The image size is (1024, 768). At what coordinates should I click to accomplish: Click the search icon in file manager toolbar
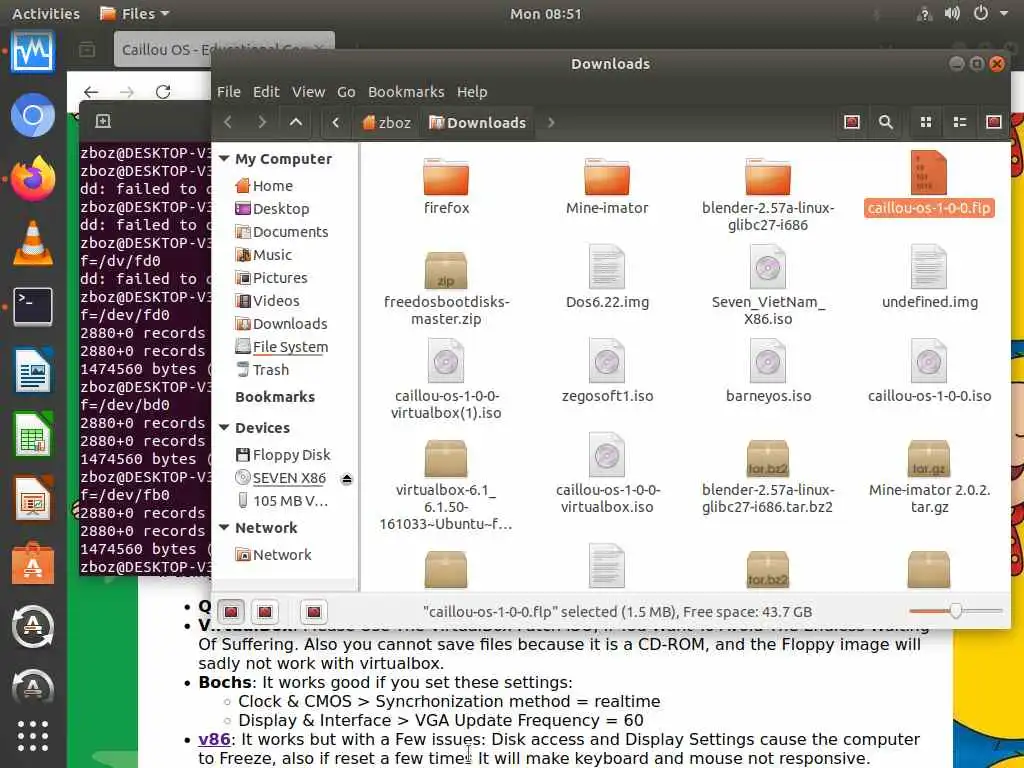(x=886, y=122)
